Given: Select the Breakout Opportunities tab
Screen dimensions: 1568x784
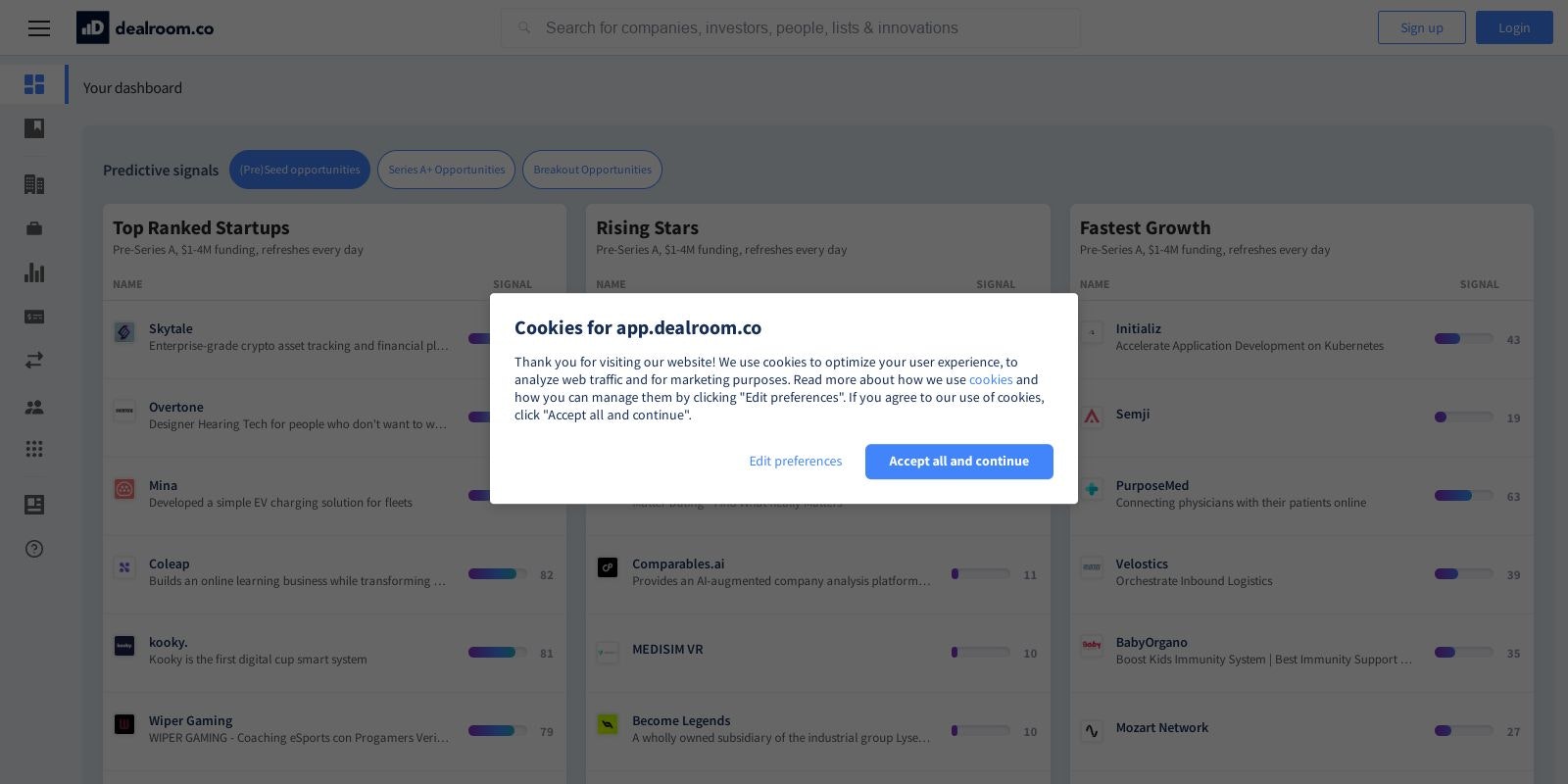Looking at the screenshot, I should [592, 170].
